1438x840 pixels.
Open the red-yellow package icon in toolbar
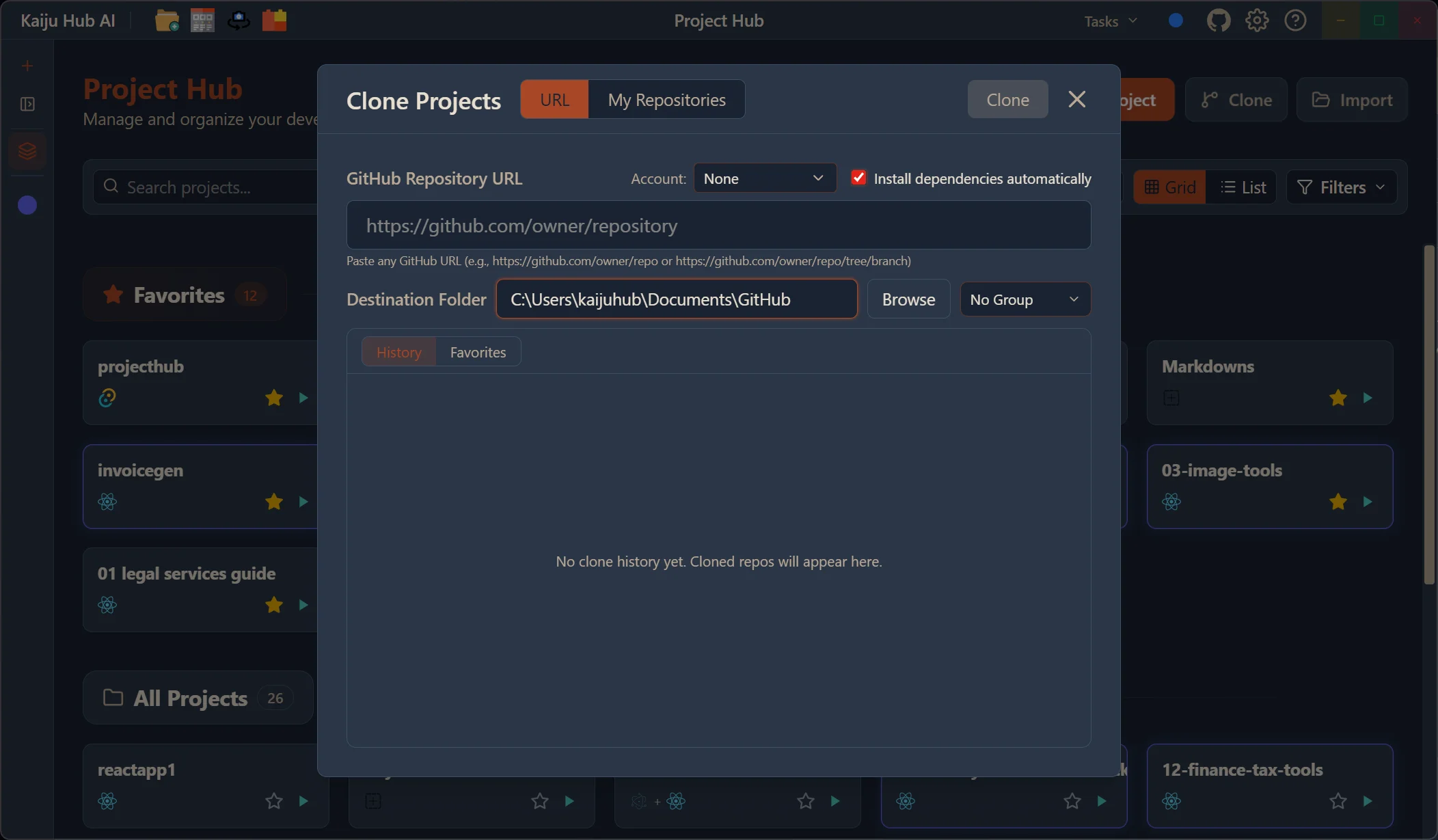click(274, 21)
